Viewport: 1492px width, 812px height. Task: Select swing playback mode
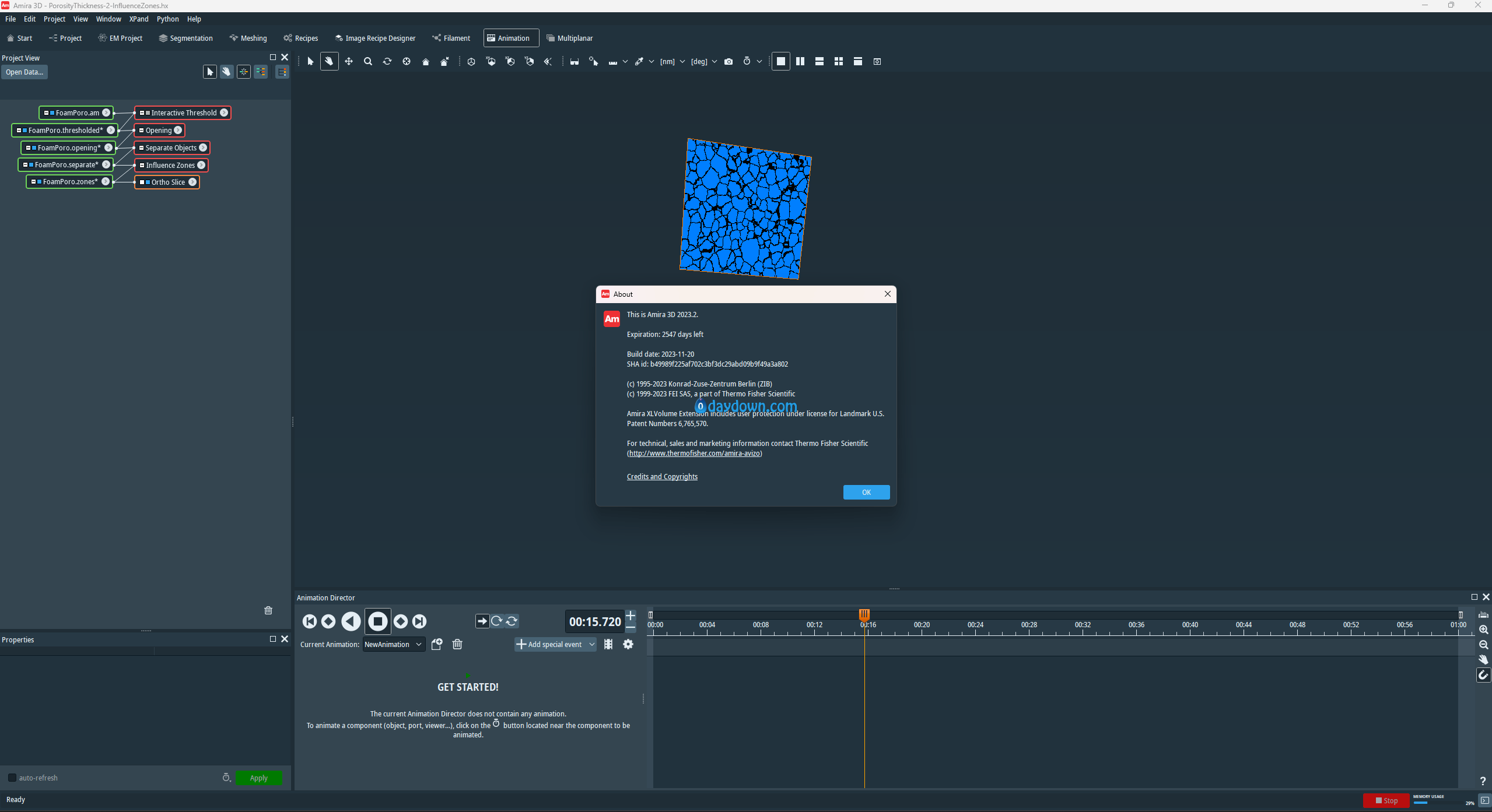pos(512,621)
